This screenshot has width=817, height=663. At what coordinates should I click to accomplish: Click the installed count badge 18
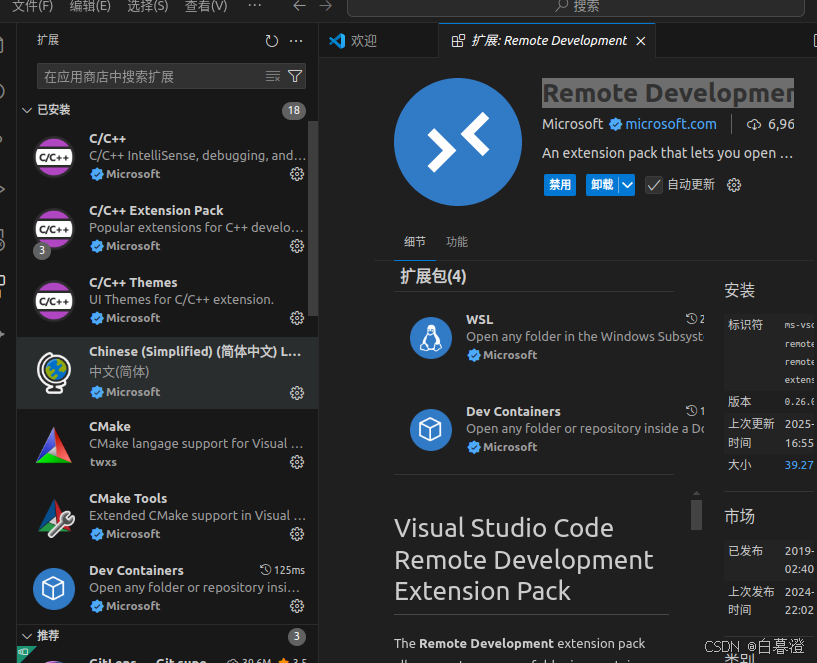point(294,110)
